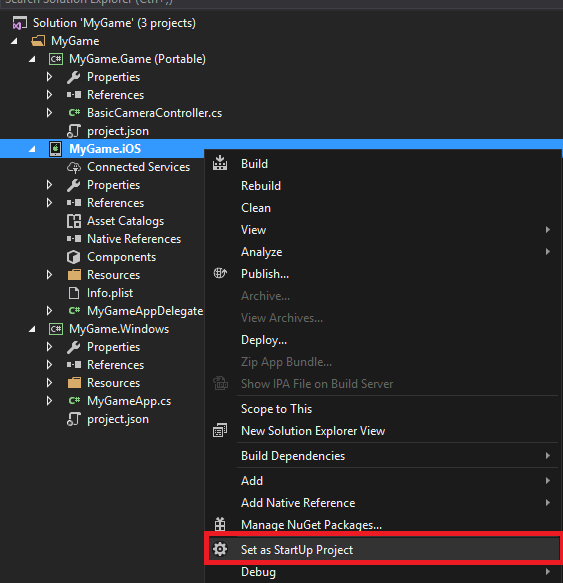Image resolution: width=563 pixels, height=583 pixels.
Task: Open Build Dependencies submenu
Action: (x=383, y=455)
